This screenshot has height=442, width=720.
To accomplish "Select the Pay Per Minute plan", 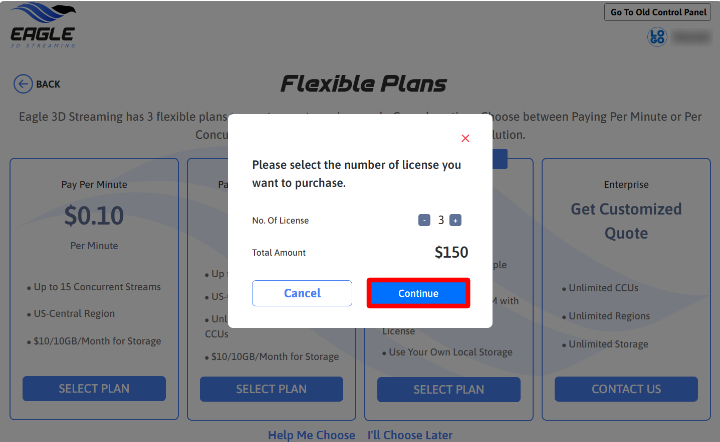I will 94,389.
